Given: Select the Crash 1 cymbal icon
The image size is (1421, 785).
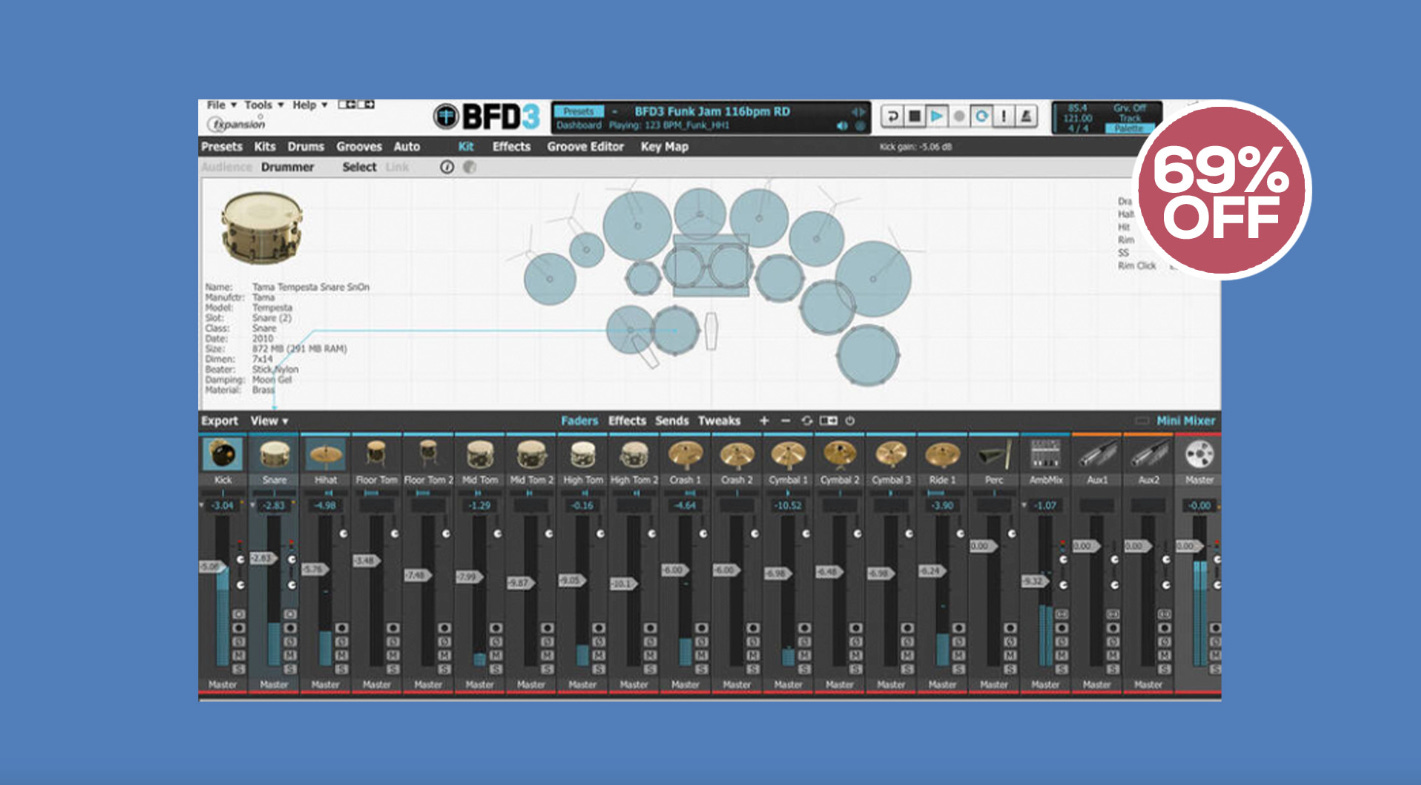Looking at the screenshot, I should point(685,455).
